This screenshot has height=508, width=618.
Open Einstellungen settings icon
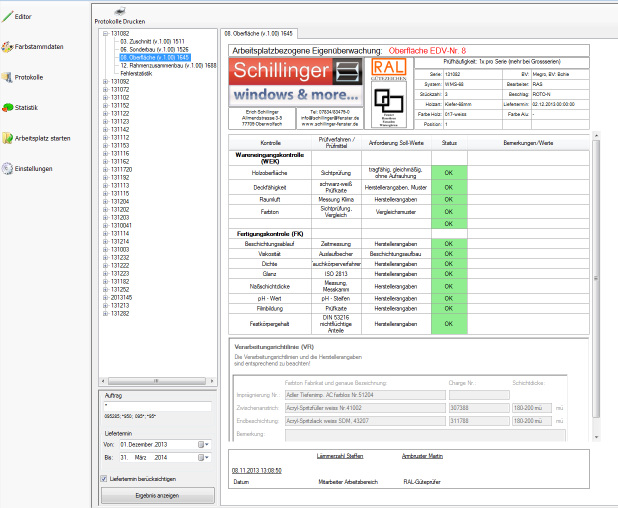click(x=7, y=169)
